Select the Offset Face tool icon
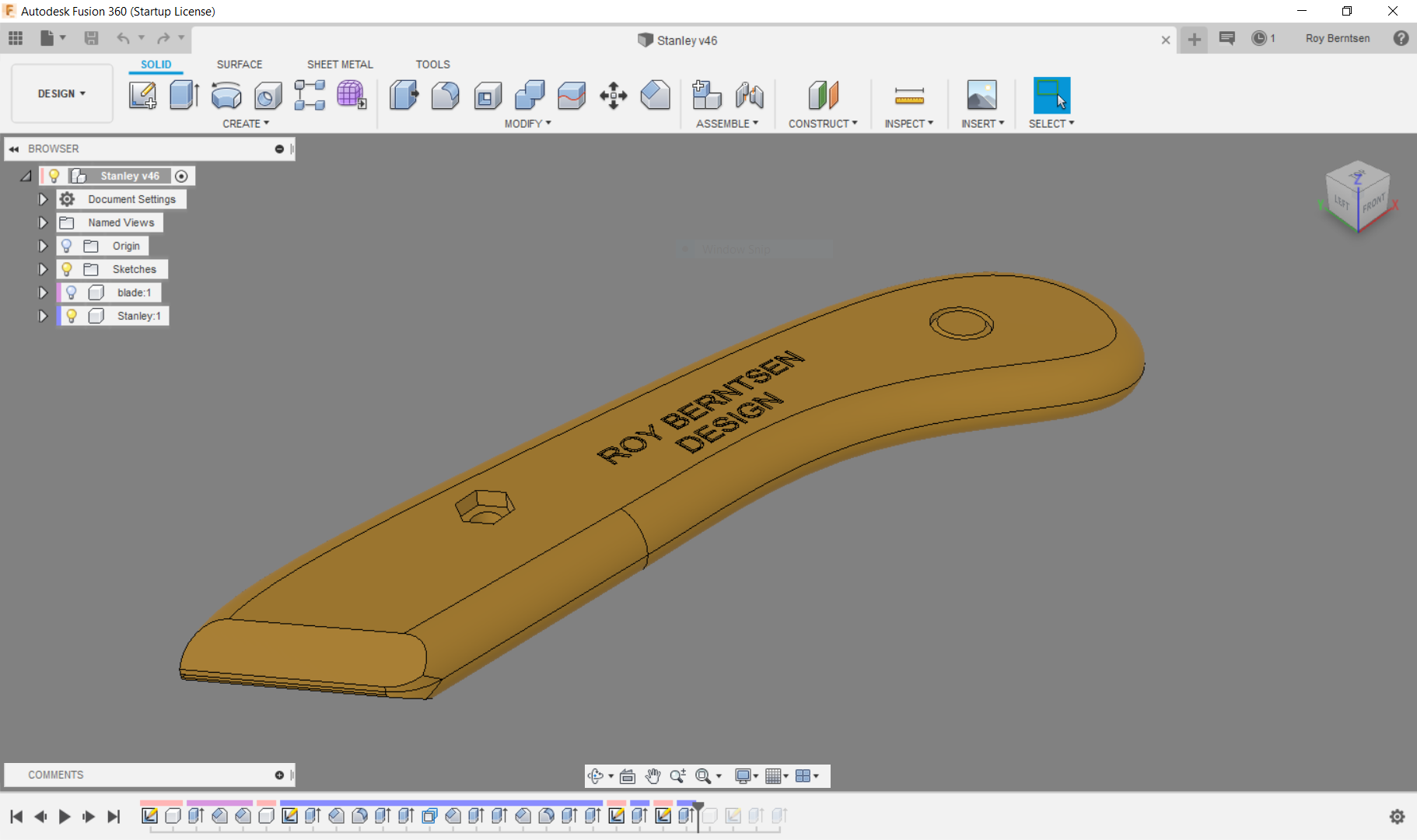This screenshot has width=1417, height=840. pos(572,95)
